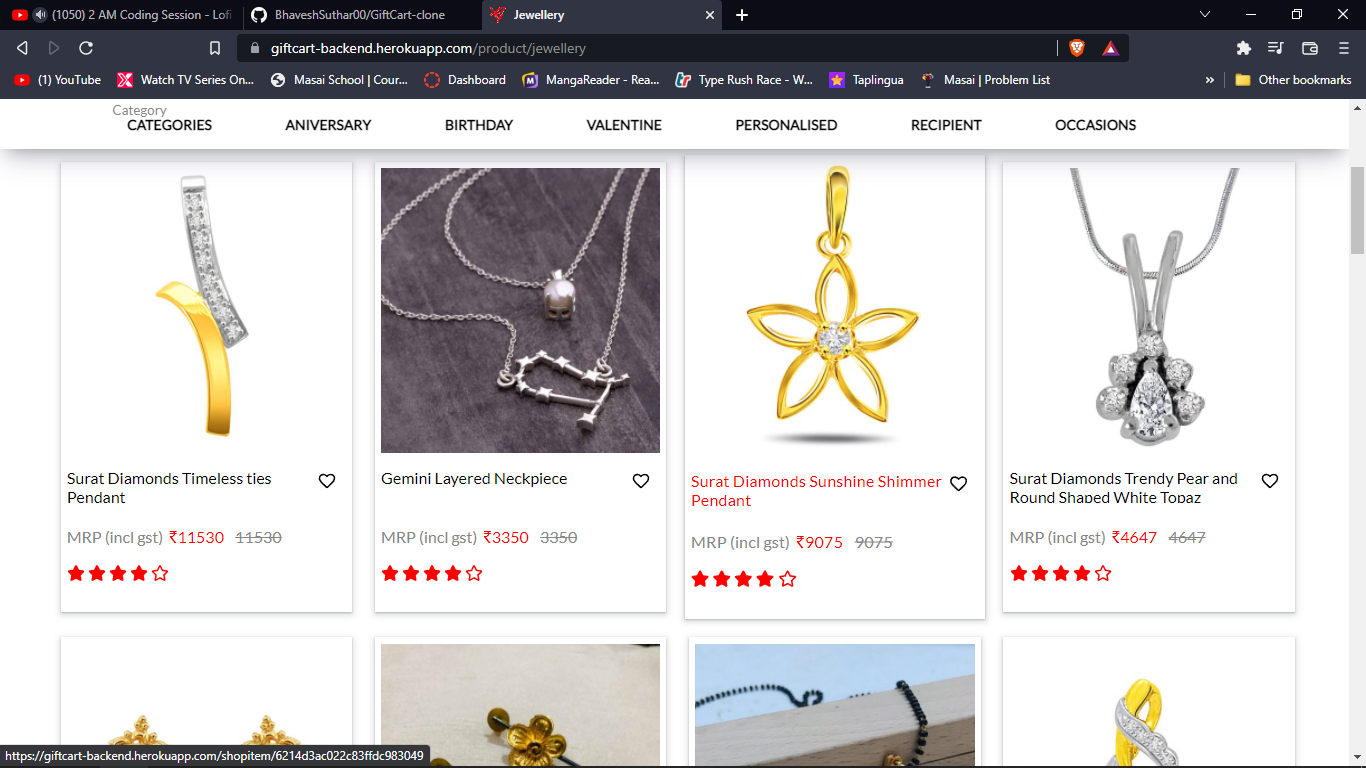Open Masai Problem List bookmark
This screenshot has width=1366, height=768.
[985, 80]
